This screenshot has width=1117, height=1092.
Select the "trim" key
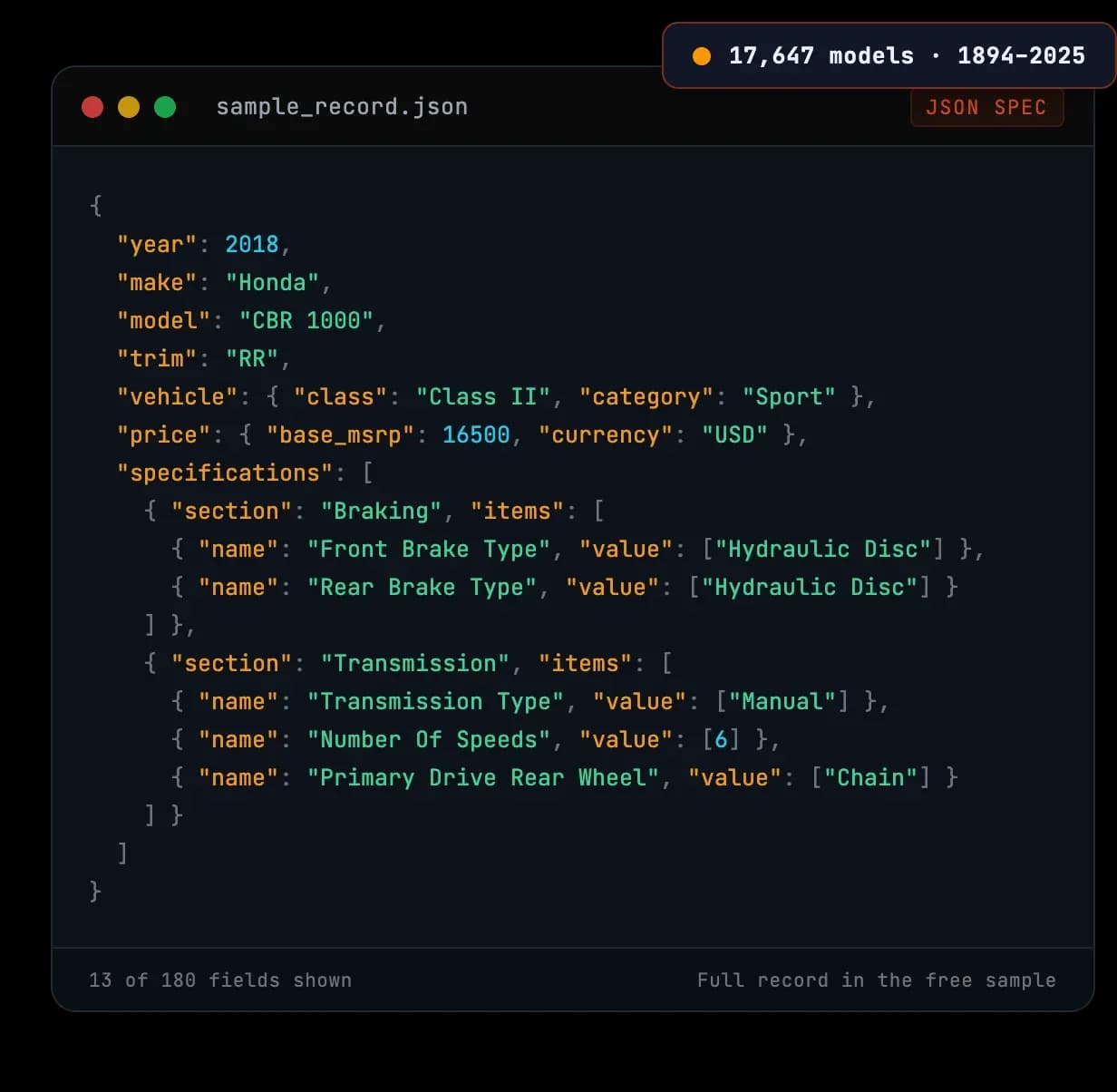pos(157,359)
